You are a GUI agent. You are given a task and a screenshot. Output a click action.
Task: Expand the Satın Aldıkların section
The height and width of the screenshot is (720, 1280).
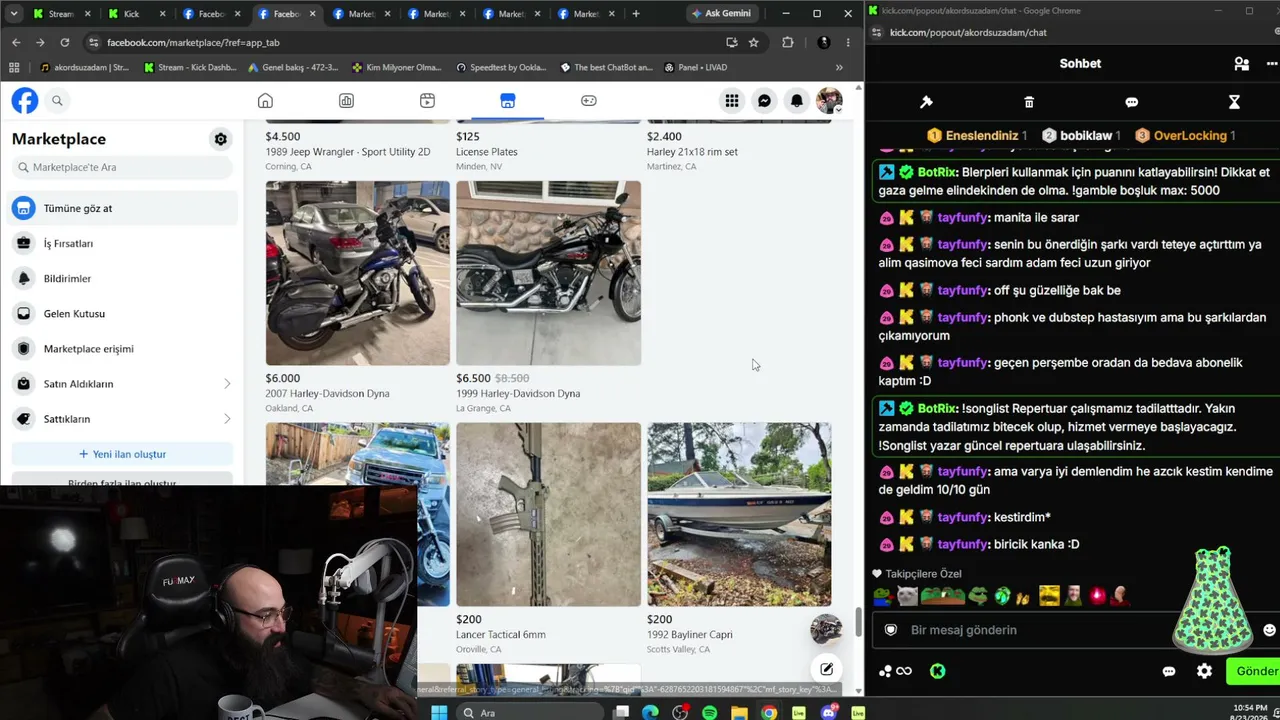coord(124,383)
